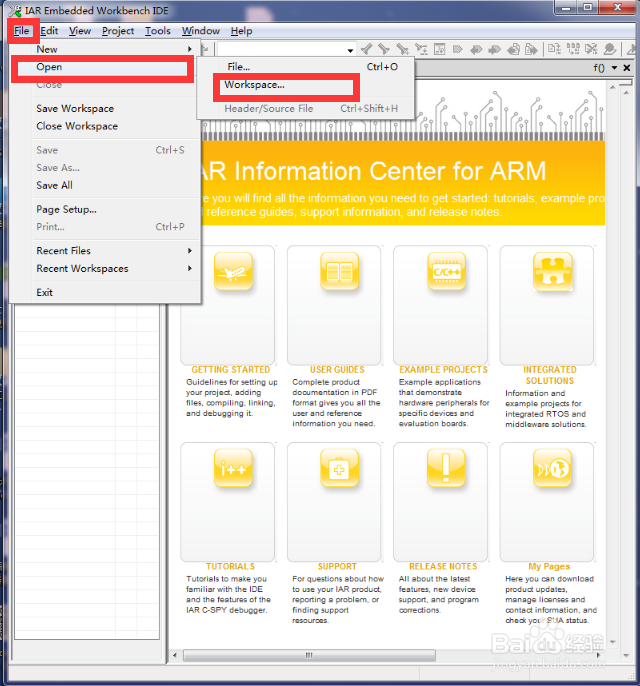Click the toolbar quick search text field

(282, 50)
